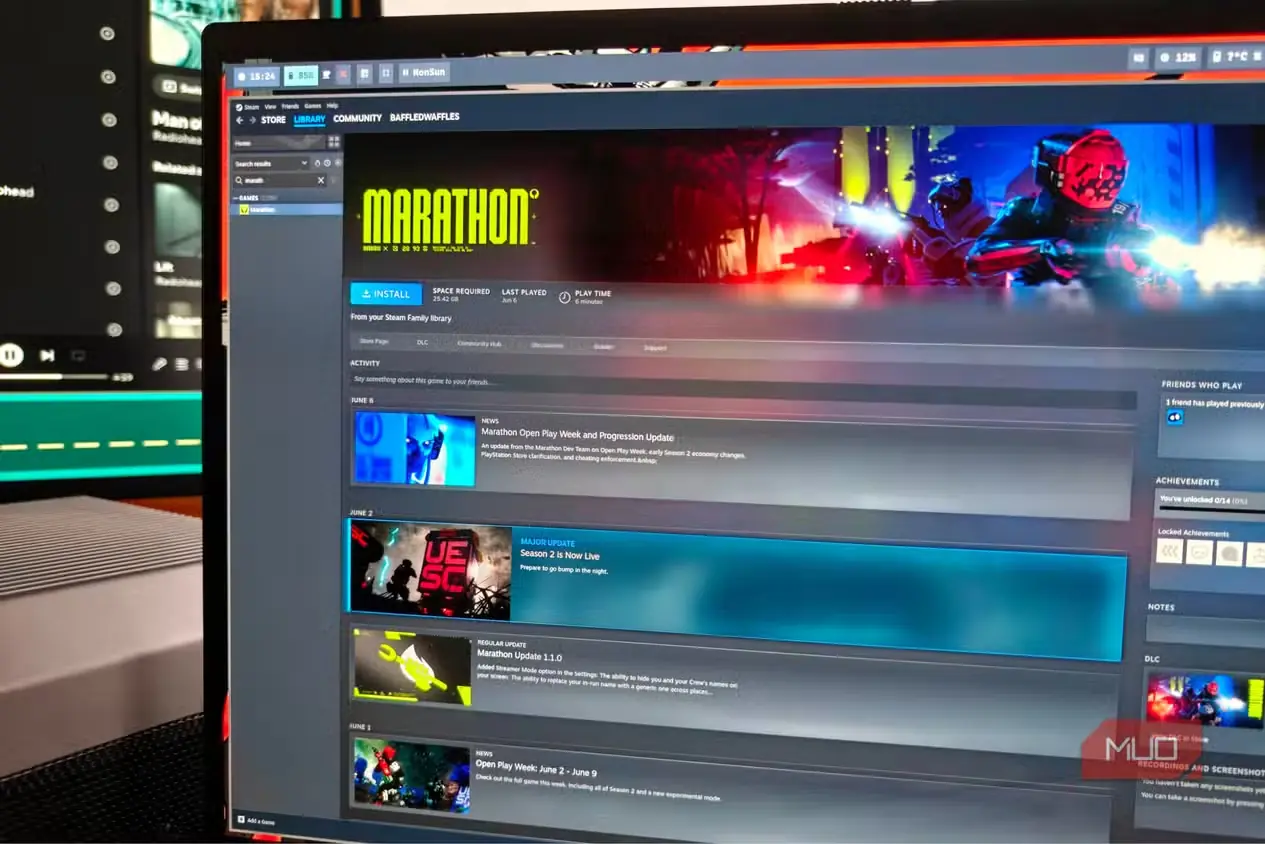
Task: Open Marathon Update 1.1.0 thumbnail
Action: pyautogui.click(x=412, y=666)
